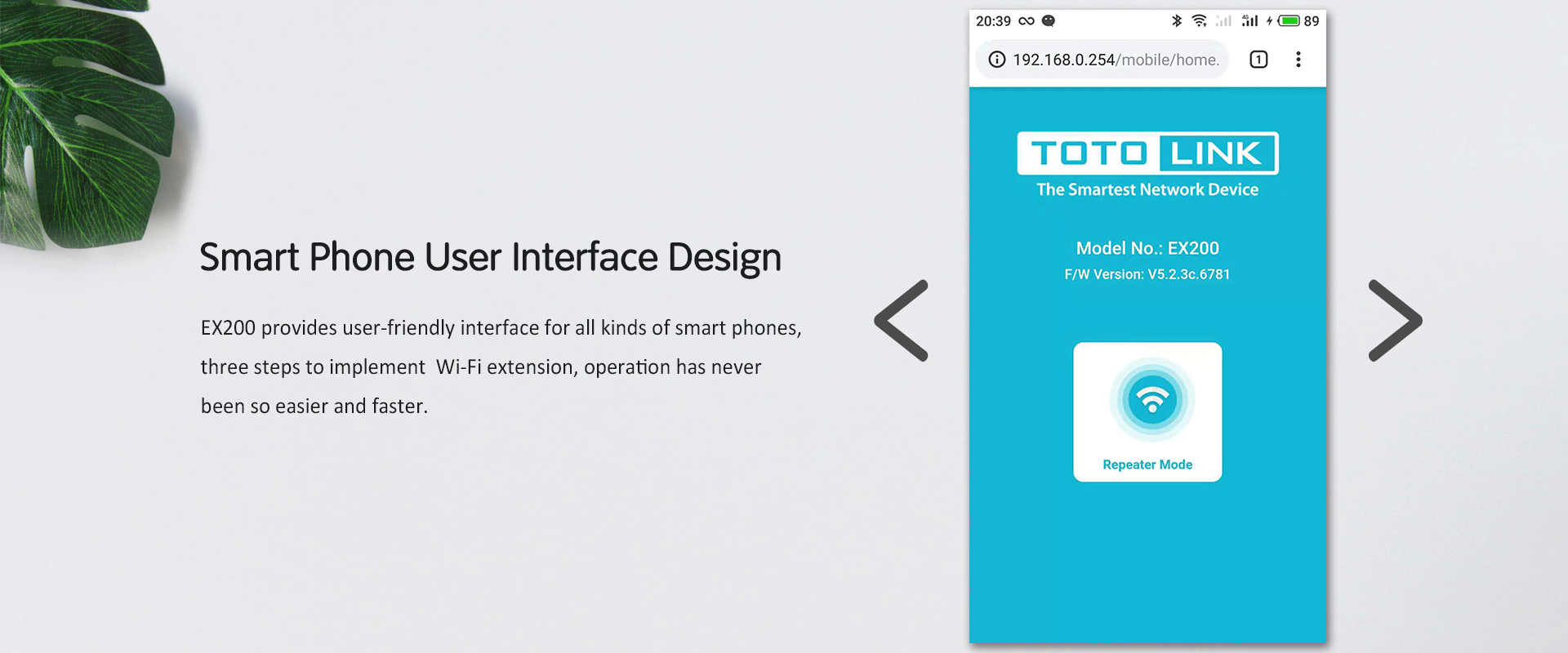Image resolution: width=1568 pixels, height=653 pixels.
Task: Tap the charging bolt icon
Action: [1269, 21]
